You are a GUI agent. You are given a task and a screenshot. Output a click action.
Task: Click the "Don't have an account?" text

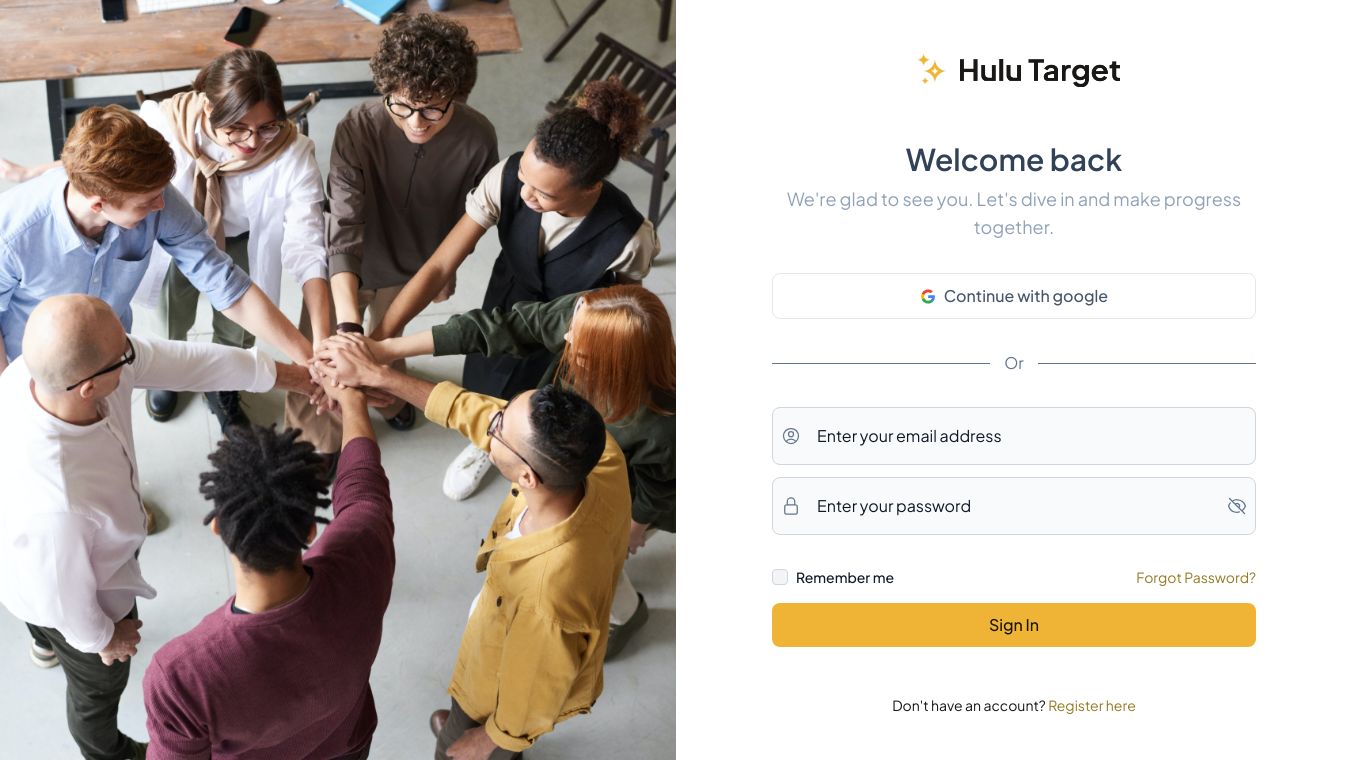tap(969, 706)
